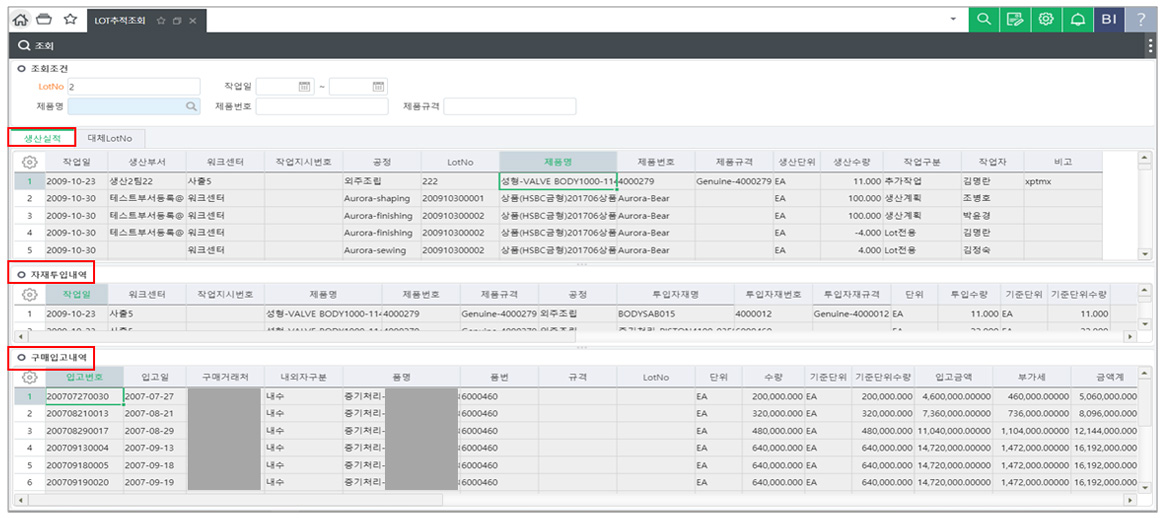Screen dimensions: 1167x518
Task: Sort by 제품명 column in 생산실적 grid
Action: [558, 162]
